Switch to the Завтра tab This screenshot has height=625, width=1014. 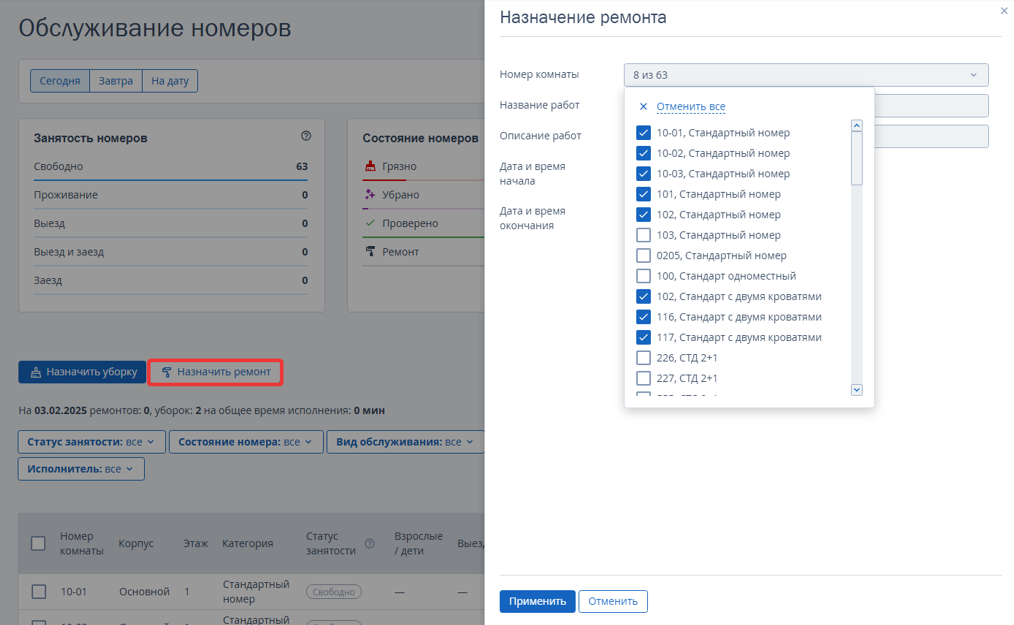coord(116,81)
